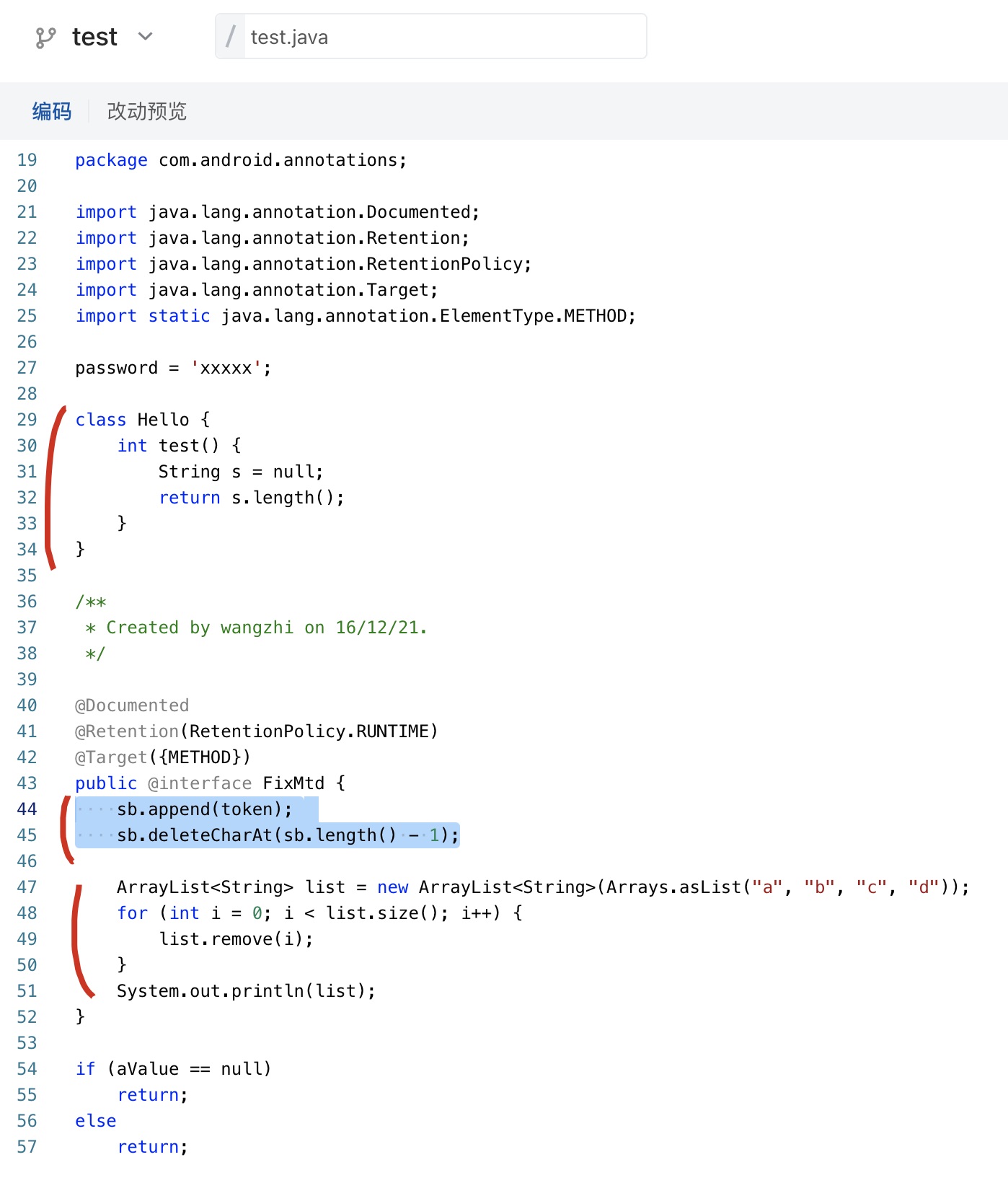Screen dimensions: 1008x1183
Task: Click the highlighted sb.deleteCharAt line
Action: [288, 835]
